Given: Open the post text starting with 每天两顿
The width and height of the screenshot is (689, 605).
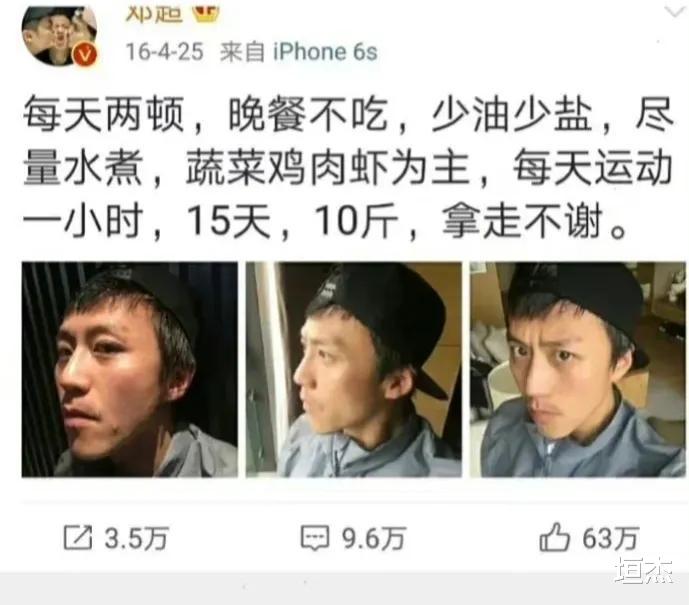Looking at the screenshot, I should (x=347, y=167).
